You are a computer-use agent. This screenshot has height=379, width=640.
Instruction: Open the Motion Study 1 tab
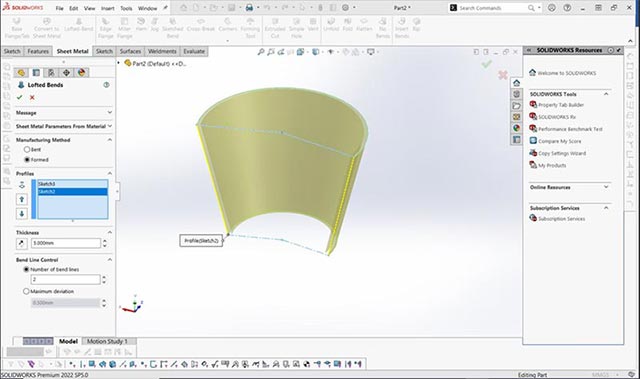tap(107, 341)
